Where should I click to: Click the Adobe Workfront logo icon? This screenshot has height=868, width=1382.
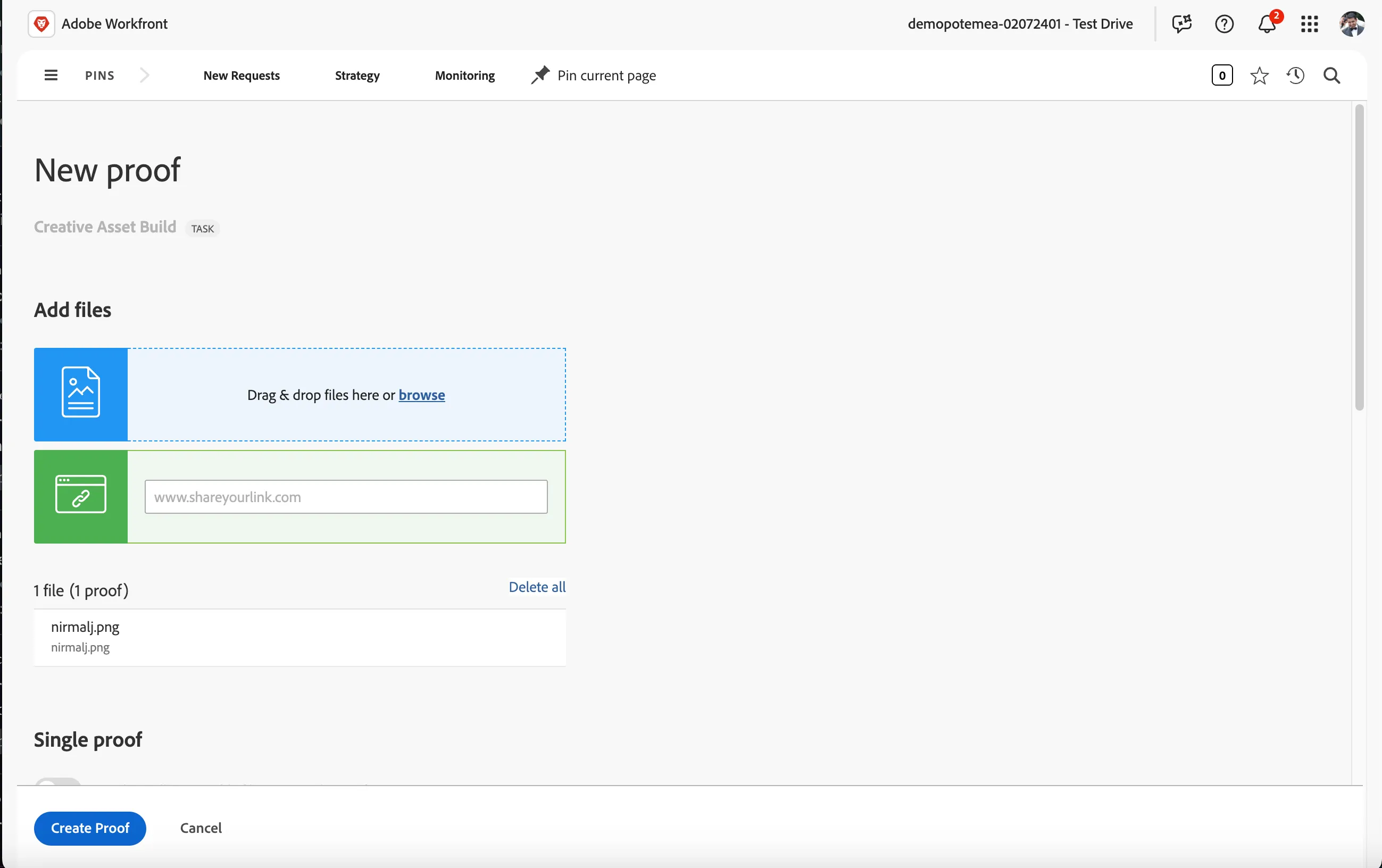tap(41, 24)
